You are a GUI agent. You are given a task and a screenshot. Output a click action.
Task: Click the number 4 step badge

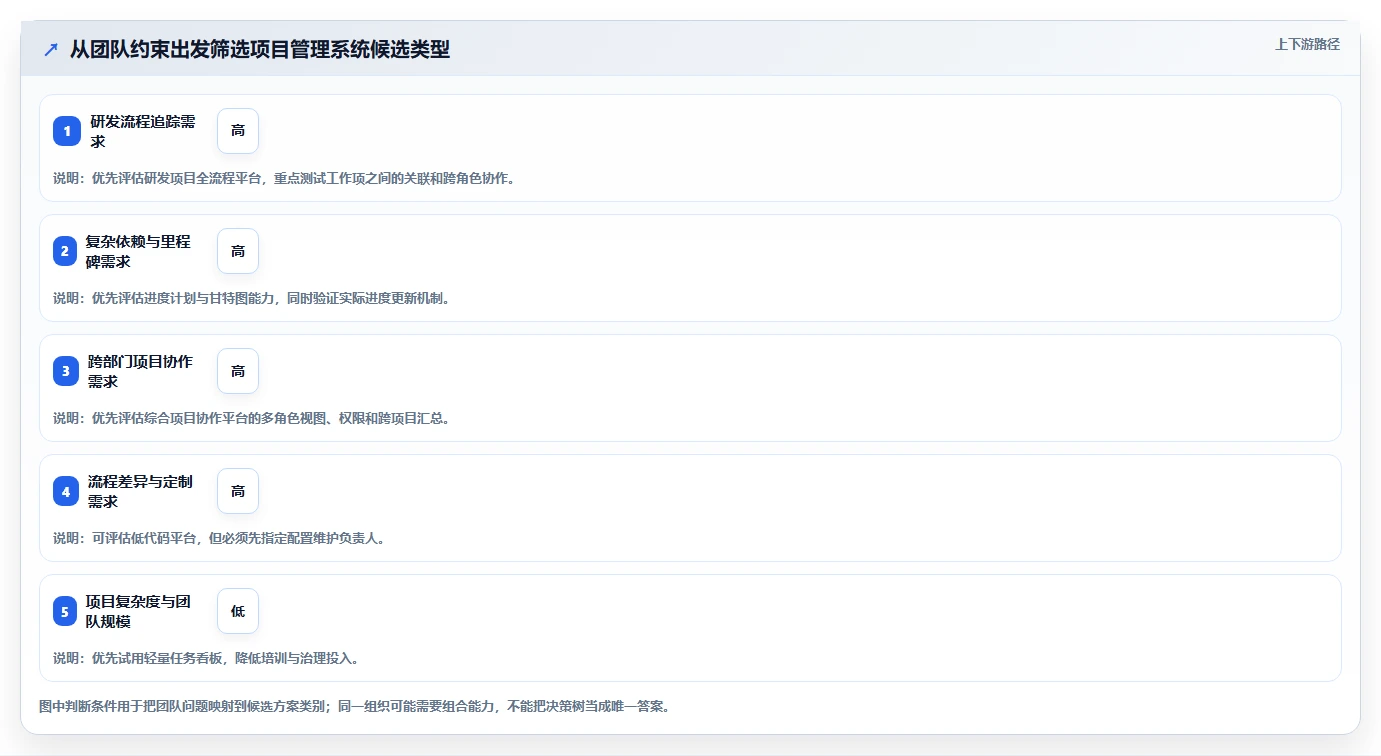tap(66, 491)
